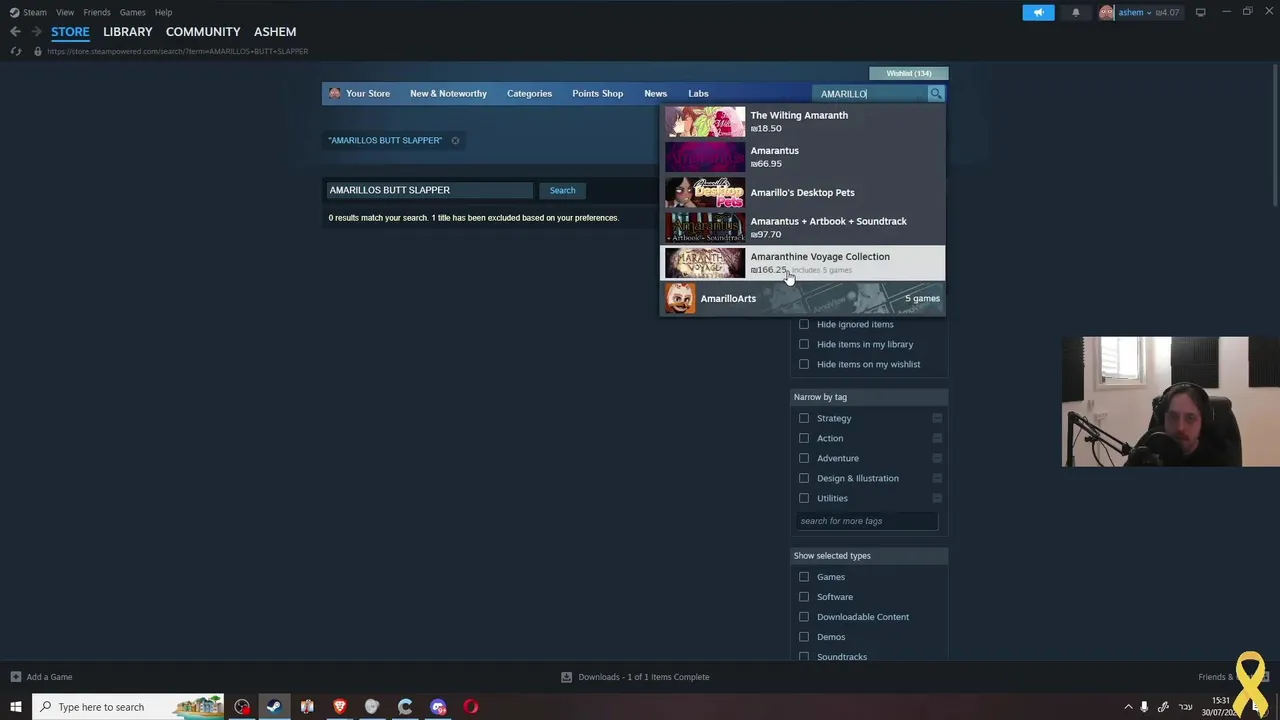The image size is (1280, 720).
Task: Click the search for more tags field
Action: 867,521
